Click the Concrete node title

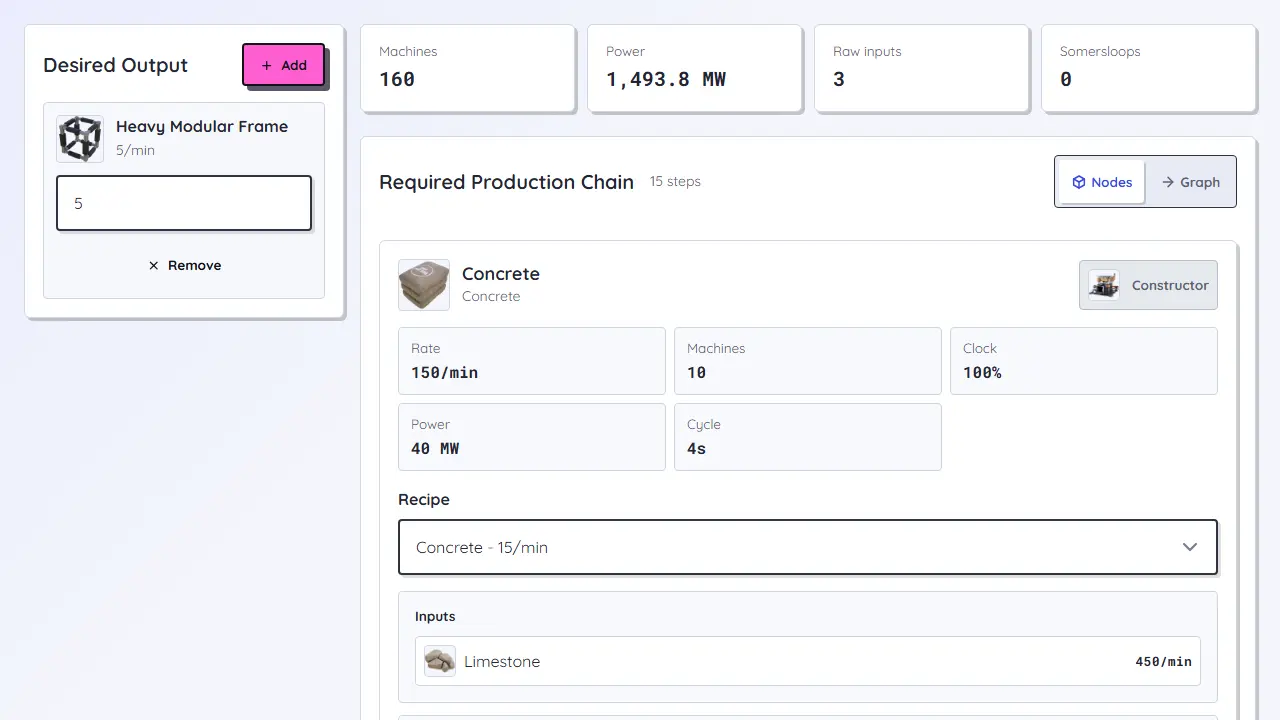pyautogui.click(x=501, y=274)
